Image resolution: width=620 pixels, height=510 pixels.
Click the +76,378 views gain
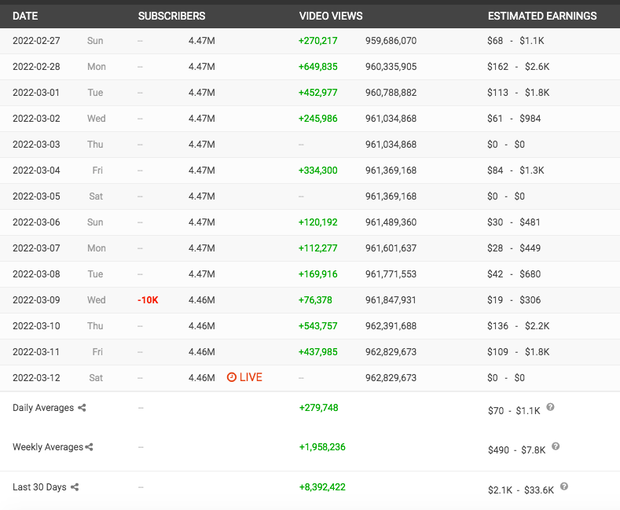[315, 300]
